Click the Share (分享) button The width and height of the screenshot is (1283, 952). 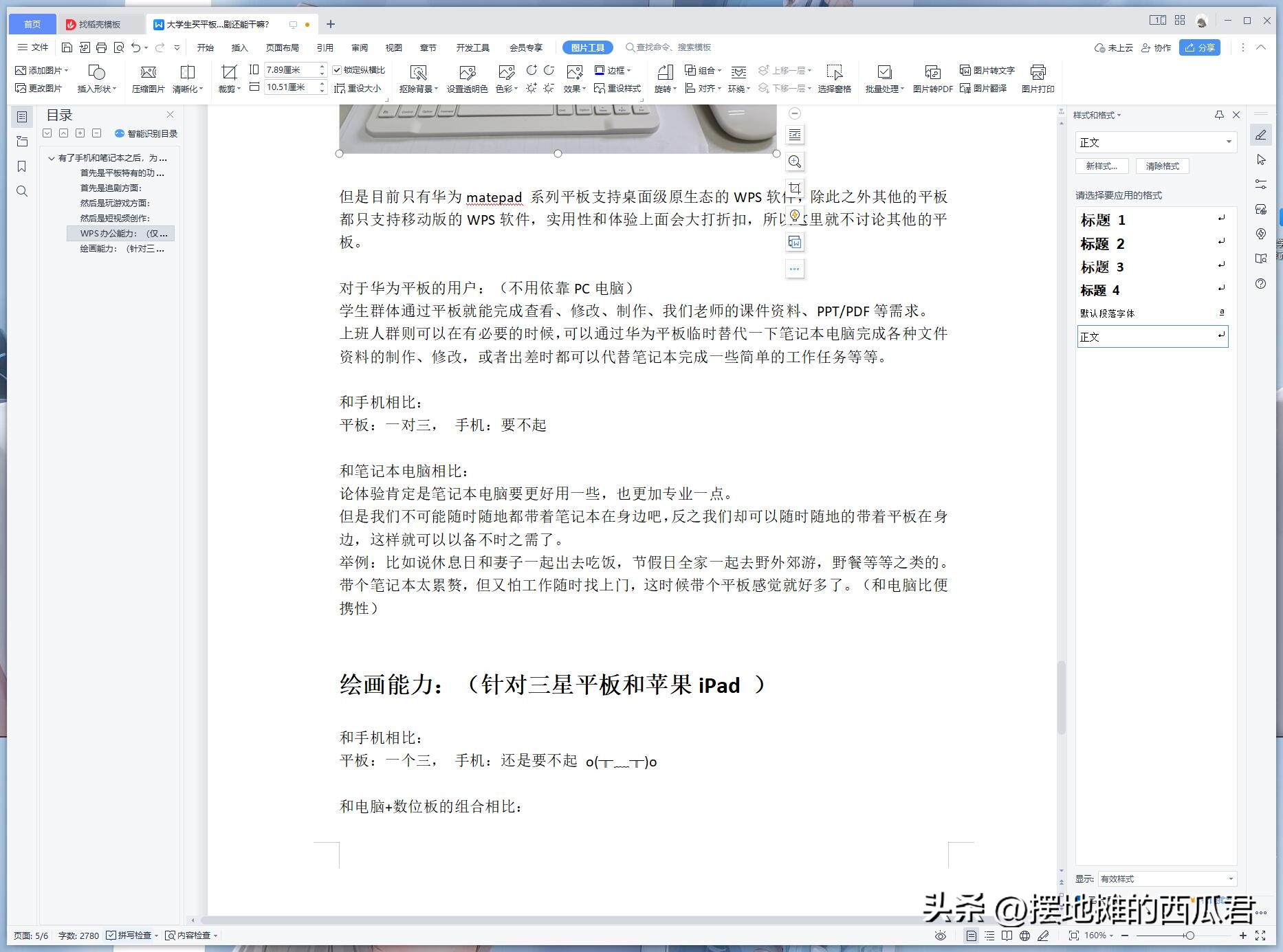pyautogui.click(x=1200, y=47)
